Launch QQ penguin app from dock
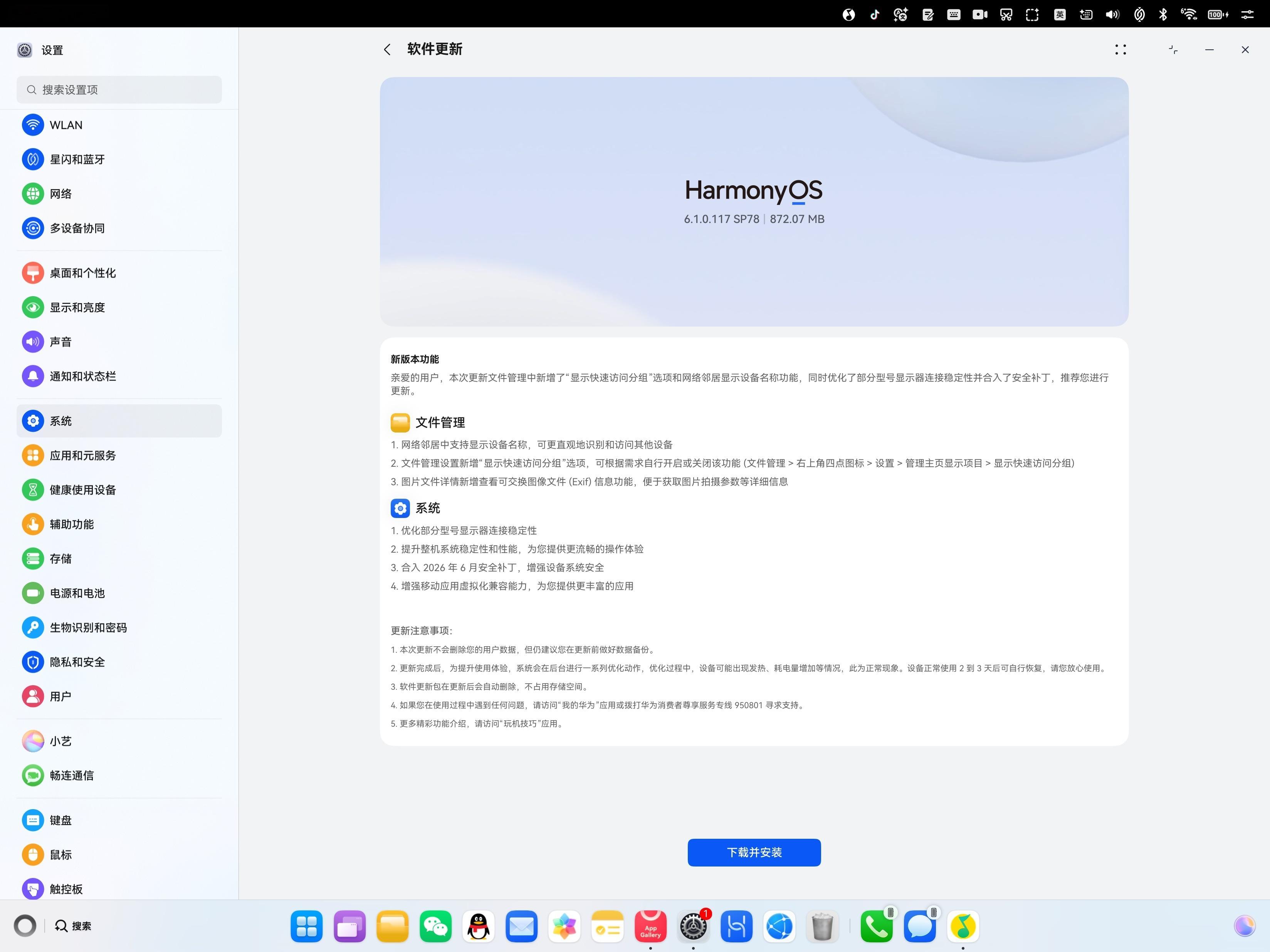 tap(479, 926)
